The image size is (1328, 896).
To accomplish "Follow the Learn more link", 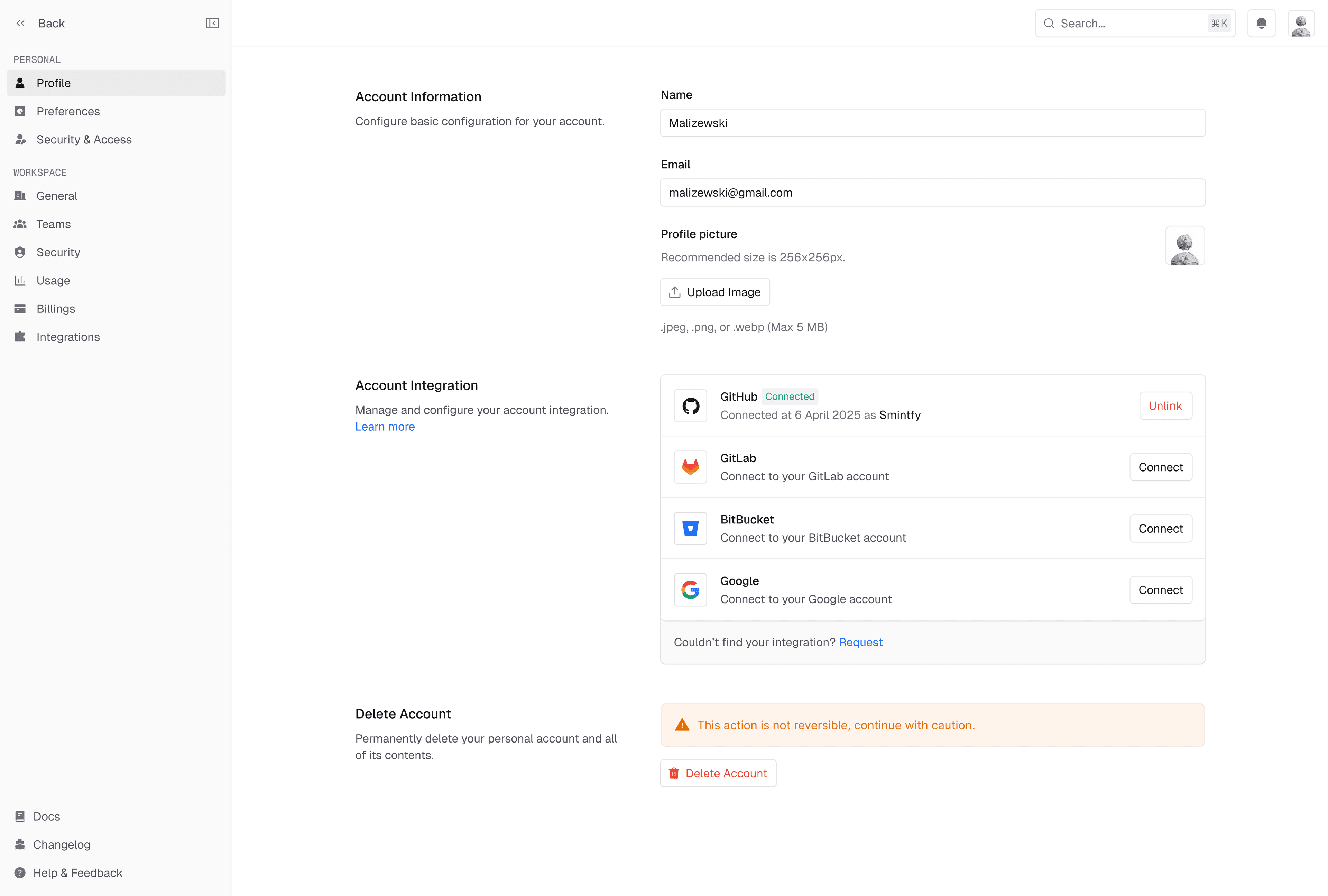I will click(385, 427).
